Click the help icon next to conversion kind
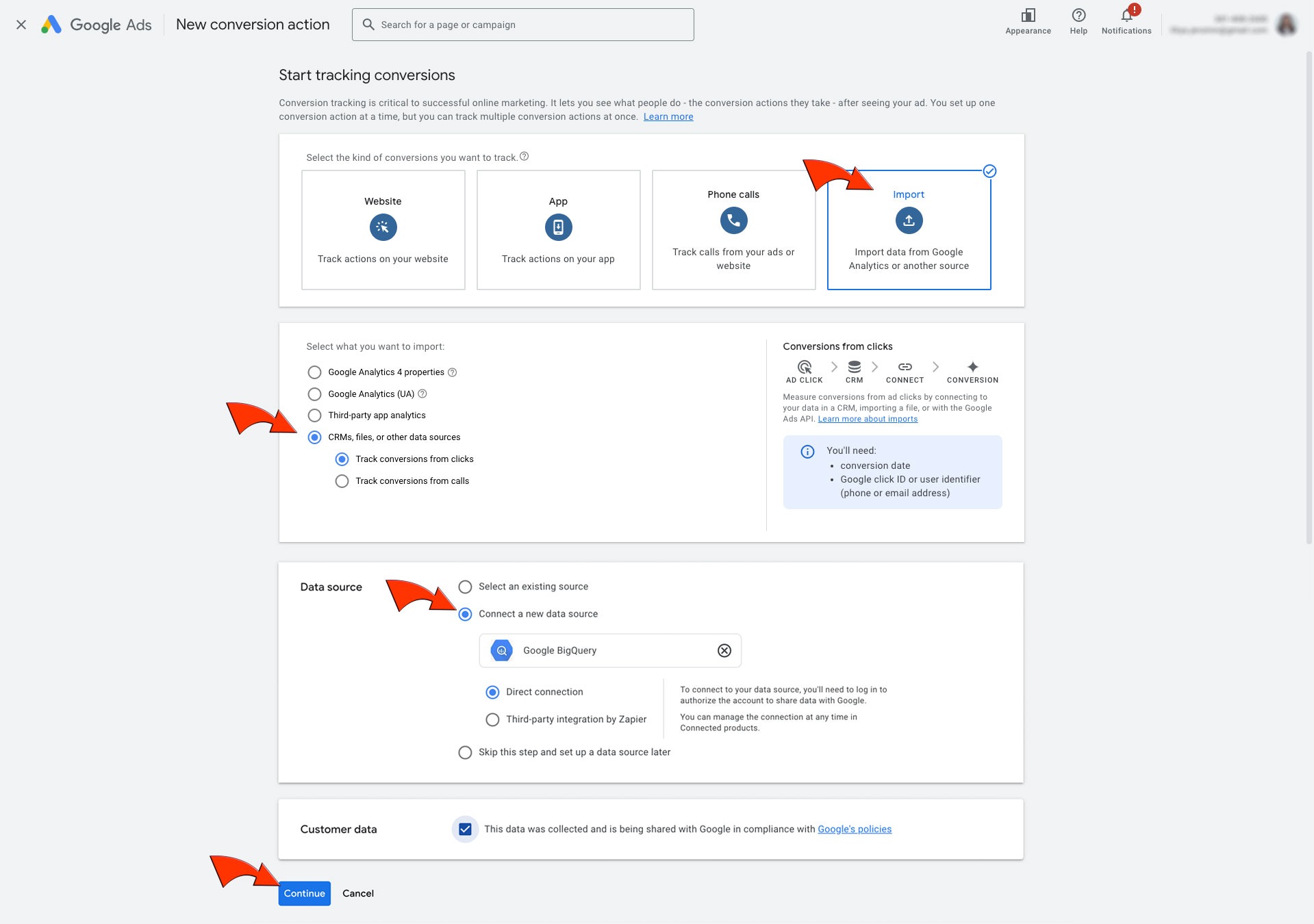This screenshot has width=1314, height=924. coord(524,157)
